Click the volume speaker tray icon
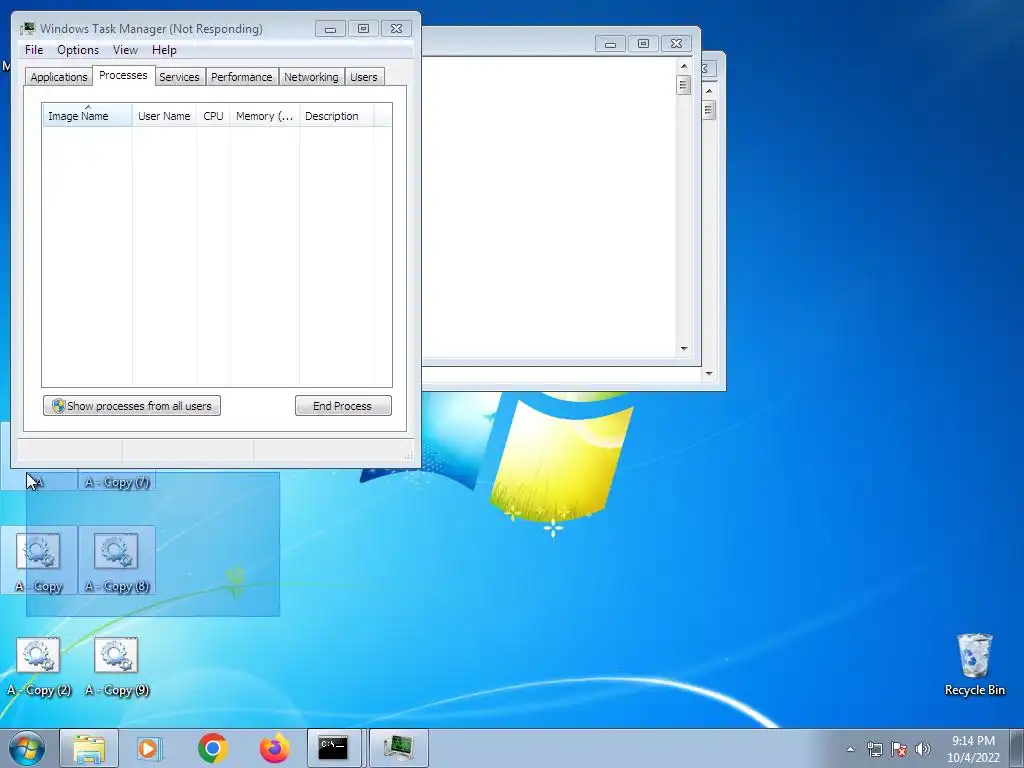The height and width of the screenshot is (768, 1024). tap(922, 749)
